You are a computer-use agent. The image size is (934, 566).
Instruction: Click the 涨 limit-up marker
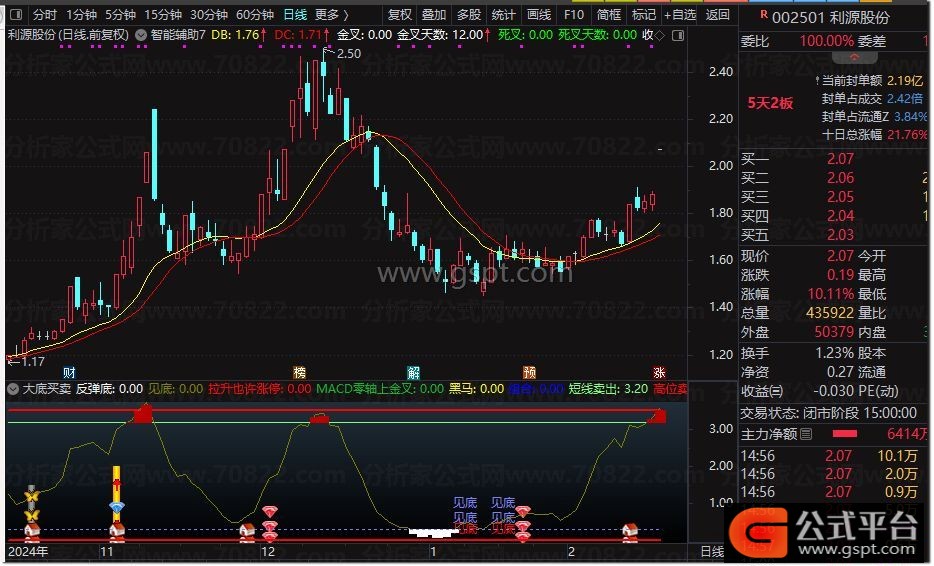[659, 373]
